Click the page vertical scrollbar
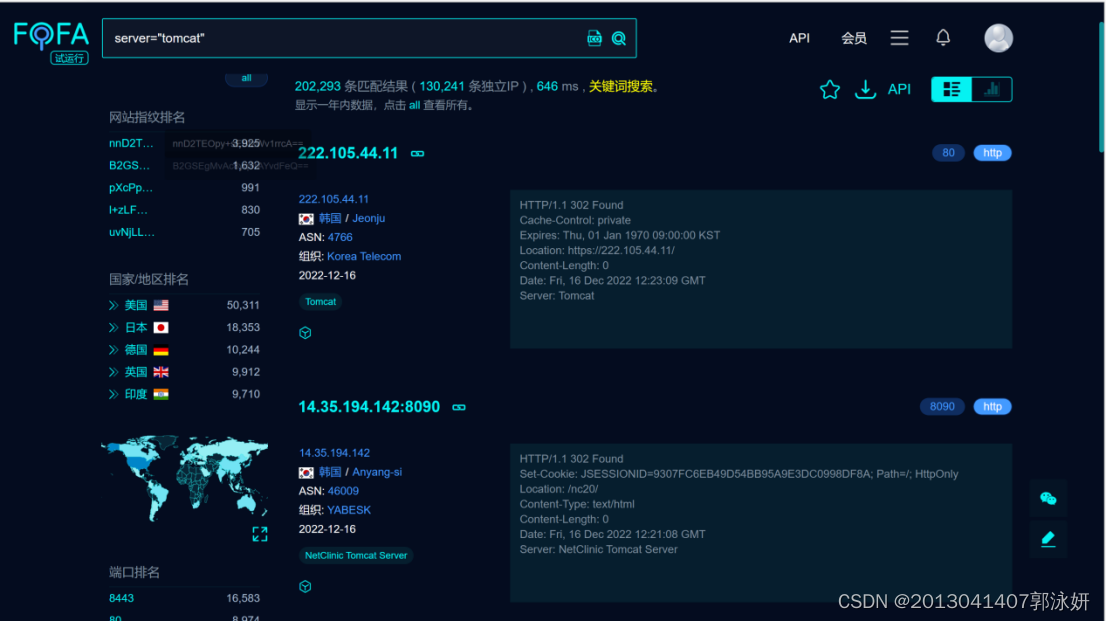 coord(1101,85)
